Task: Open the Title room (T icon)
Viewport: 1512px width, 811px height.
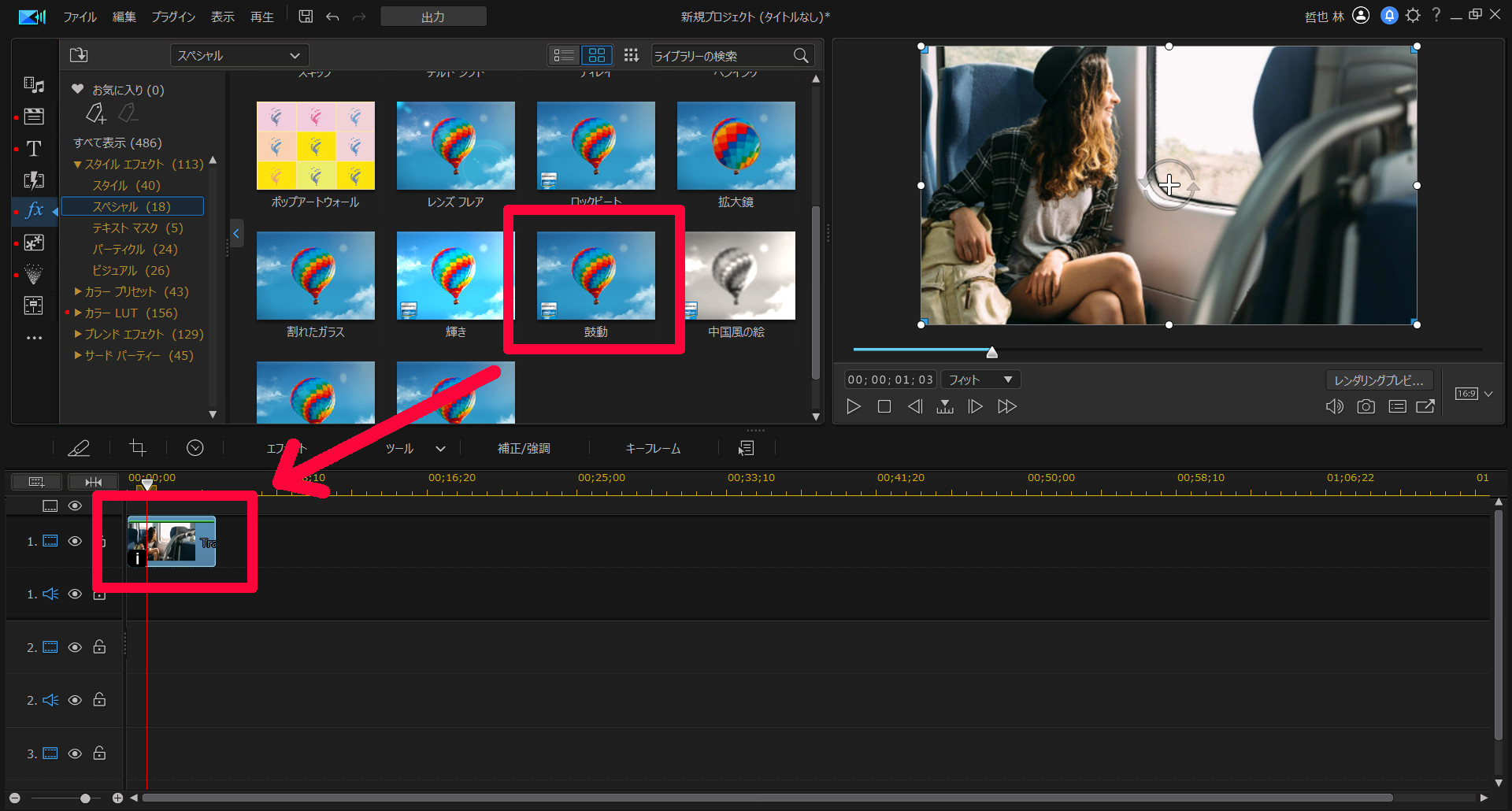Action: coord(34,149)
